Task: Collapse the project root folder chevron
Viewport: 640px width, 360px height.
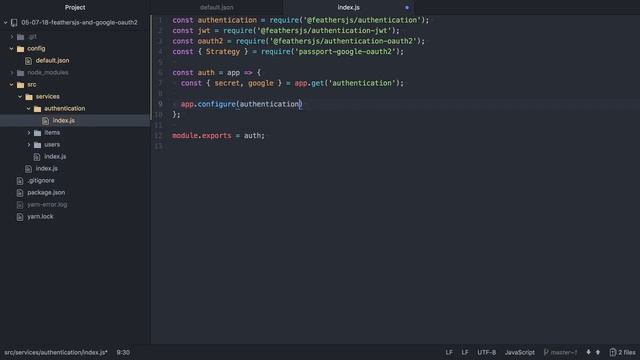Action: coord(5,22)
